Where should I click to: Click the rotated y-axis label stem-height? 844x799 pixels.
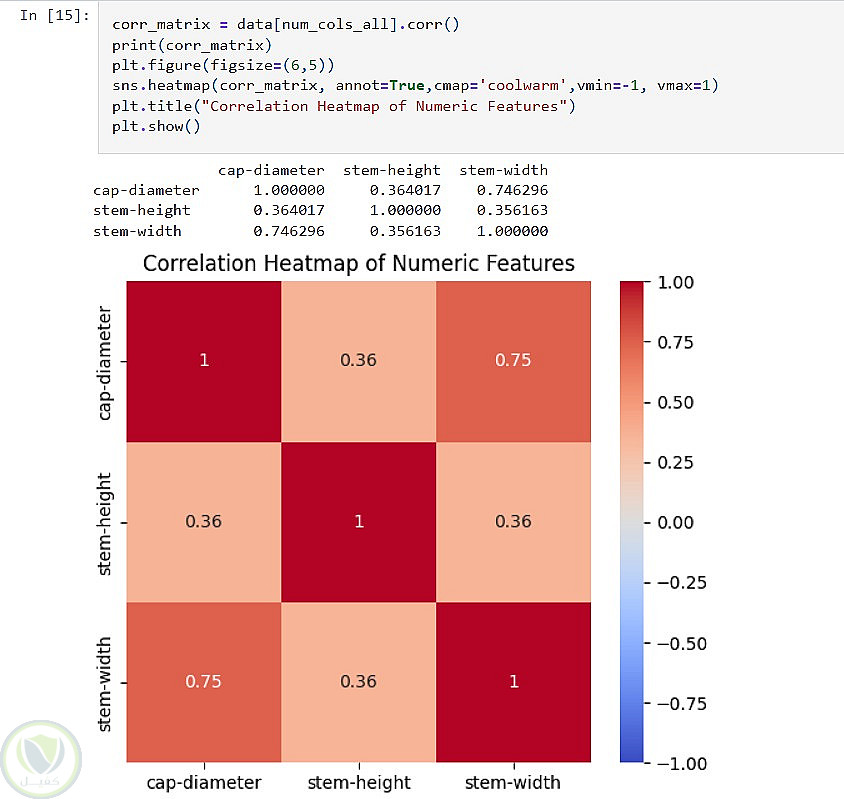pyautogui.click(x=106, y=521)
